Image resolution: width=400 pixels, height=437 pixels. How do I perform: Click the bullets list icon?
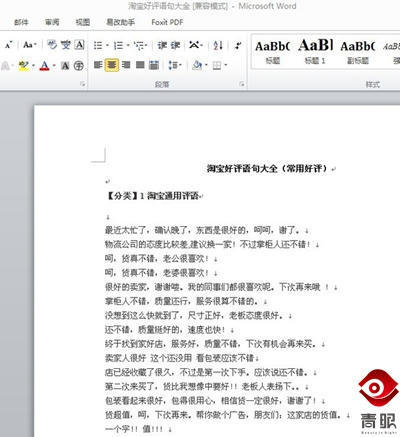[x=98, y=45]
